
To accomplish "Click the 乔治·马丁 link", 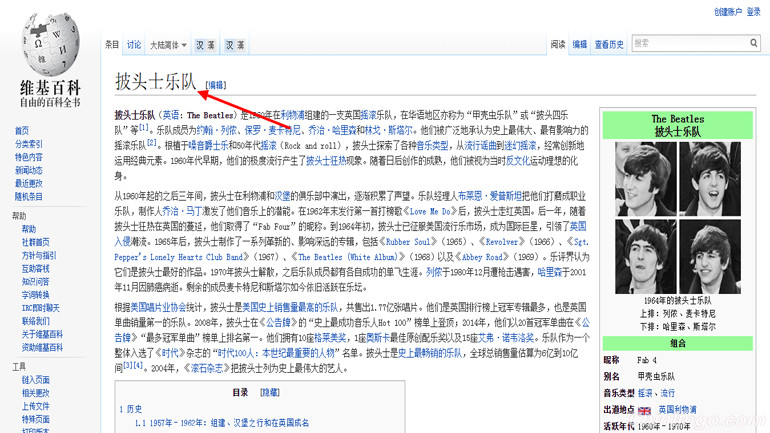I will pos(182,212).
